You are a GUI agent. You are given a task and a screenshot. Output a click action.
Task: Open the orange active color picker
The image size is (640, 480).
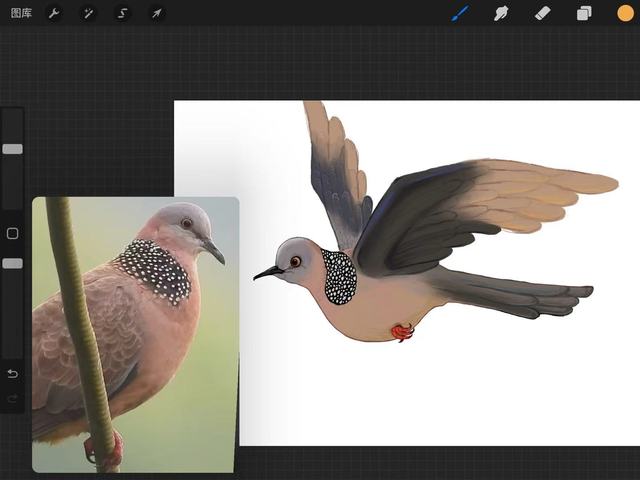pos(625,13)
